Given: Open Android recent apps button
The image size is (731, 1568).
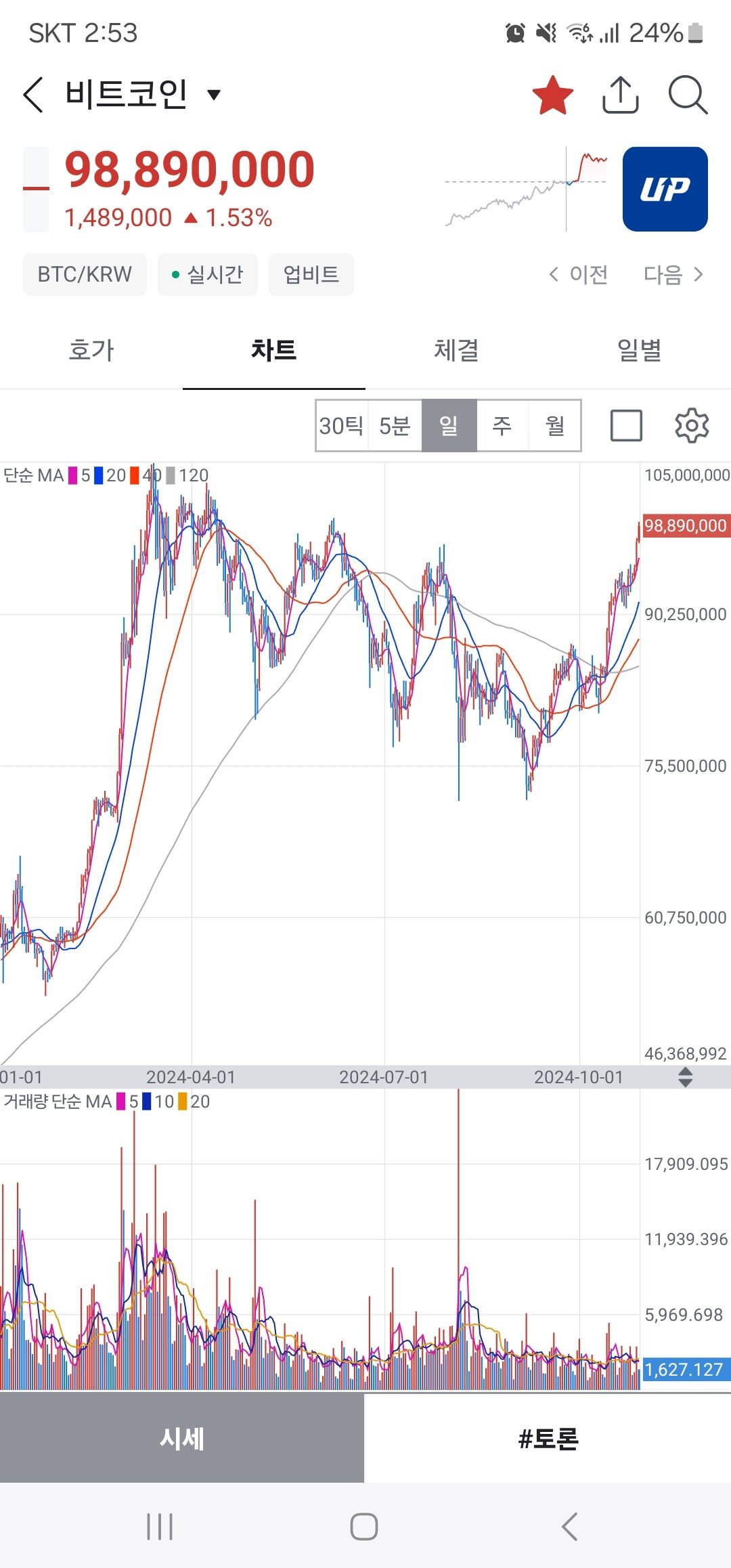Looking at the screenshot, I should [160, 1527].
